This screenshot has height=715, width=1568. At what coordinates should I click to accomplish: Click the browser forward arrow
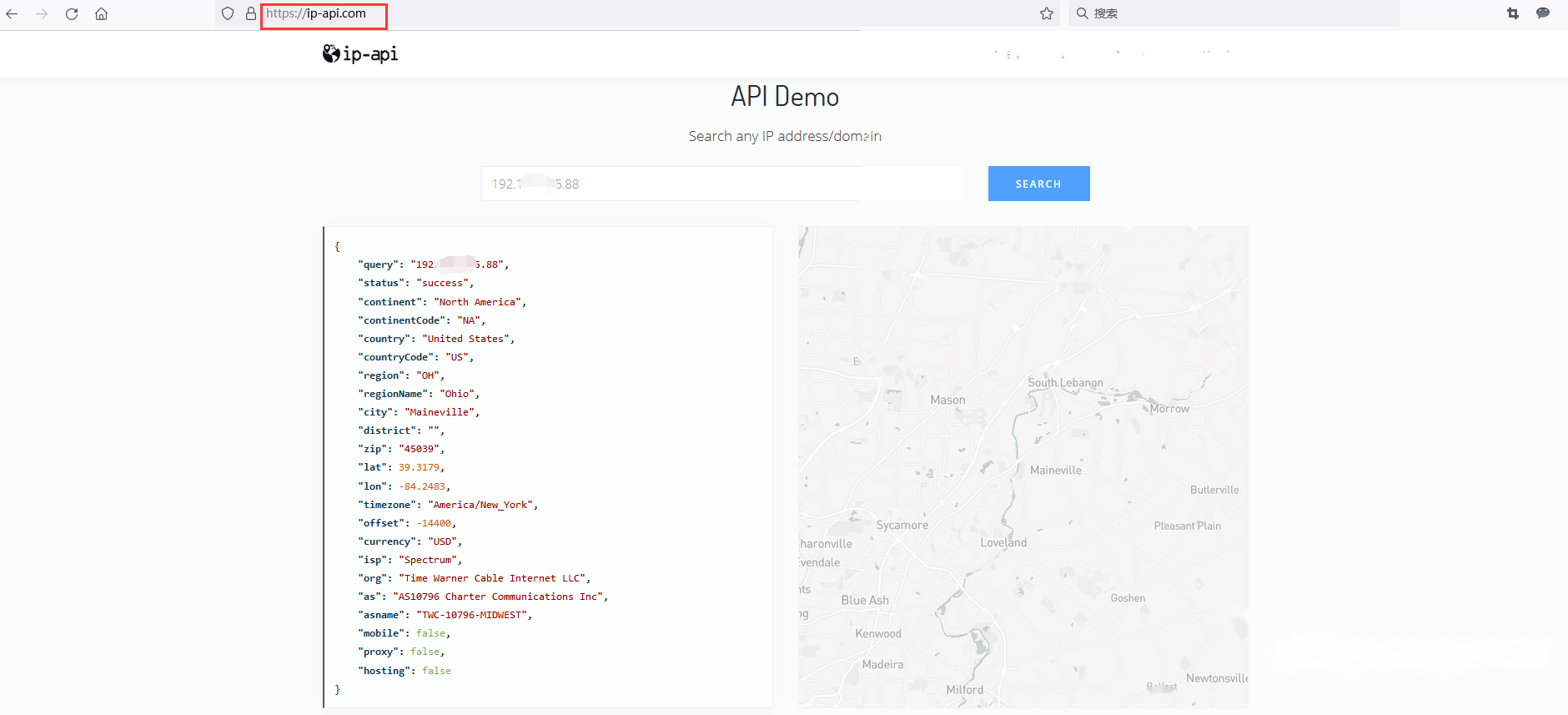click(x=42, y=13)
